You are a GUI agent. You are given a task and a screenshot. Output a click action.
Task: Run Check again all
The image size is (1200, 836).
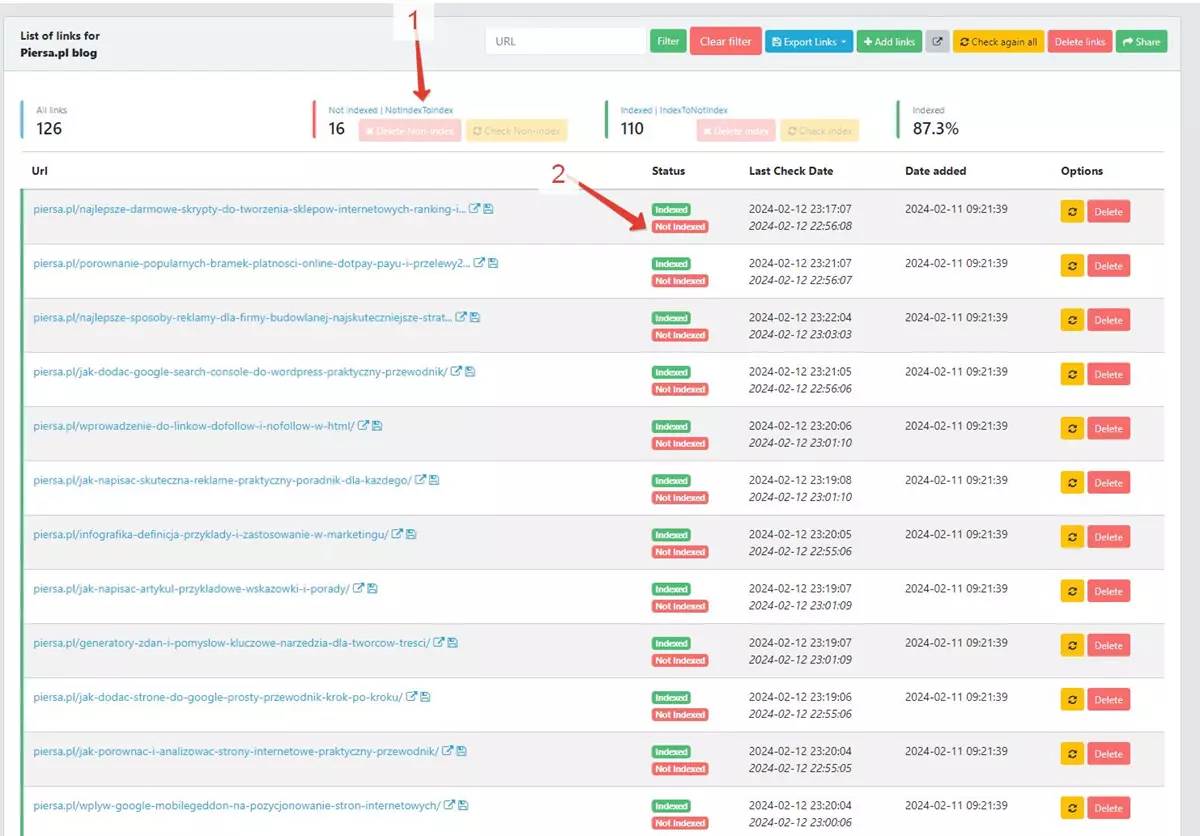[998, 41]
